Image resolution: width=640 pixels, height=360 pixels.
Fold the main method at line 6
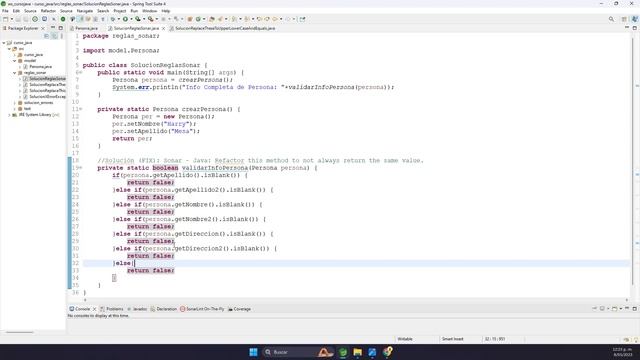[80, 73]
